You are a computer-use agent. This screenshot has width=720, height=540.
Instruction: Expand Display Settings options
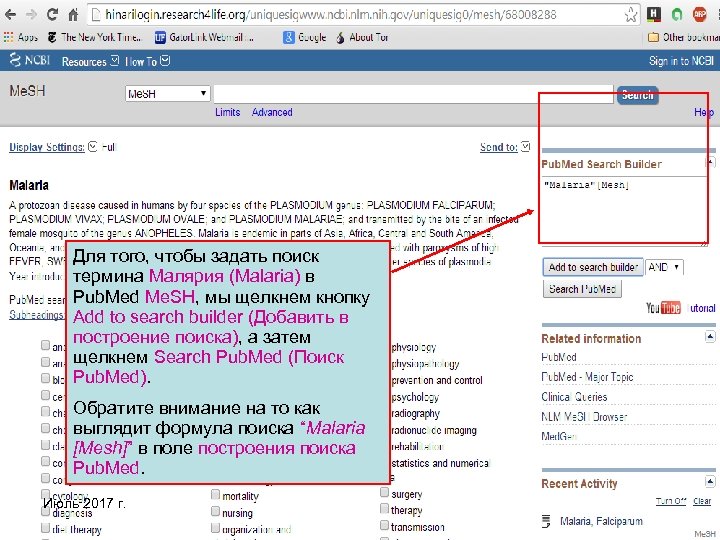53,147
